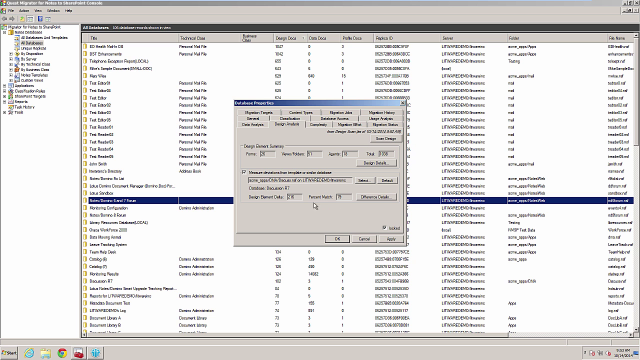The height and width of the screenshot is (360, 640).
Task: Click the last toolbar icon beside Help
Action: [x=48, y=19]
